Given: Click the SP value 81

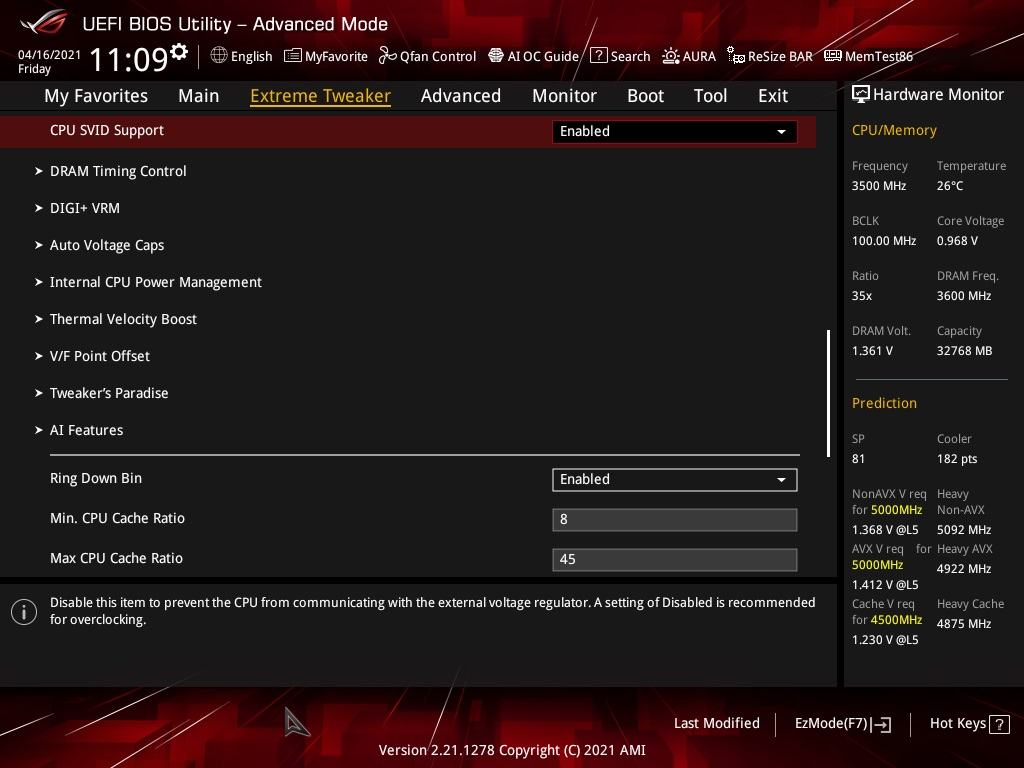Looking at the screenshot, I should pyautogui.click(x=858, y=459).
